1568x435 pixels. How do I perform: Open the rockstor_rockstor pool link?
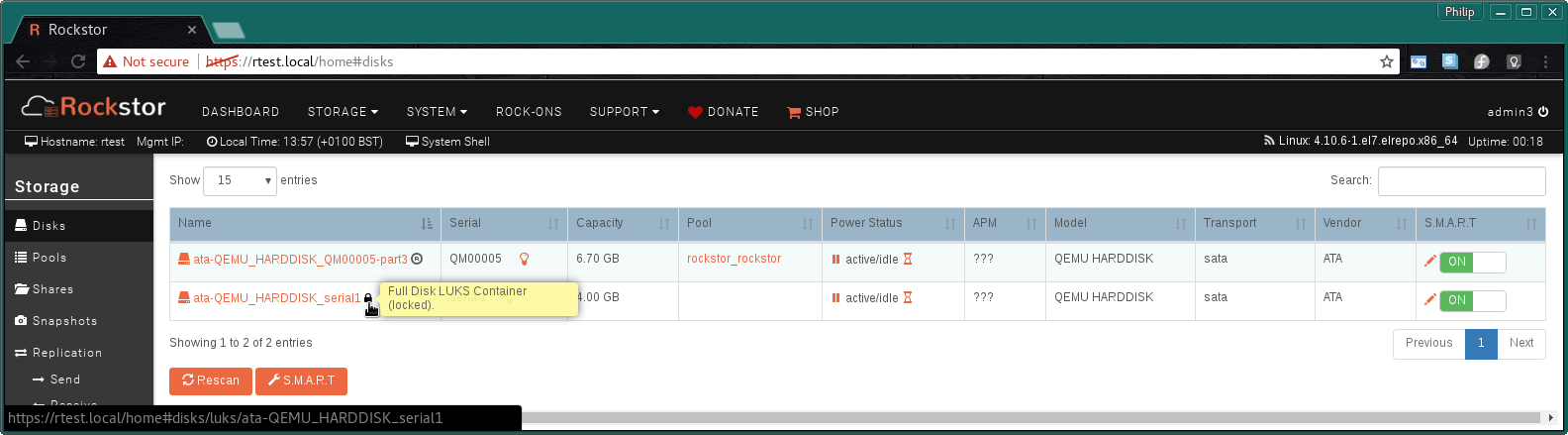(x=734, y=259)
